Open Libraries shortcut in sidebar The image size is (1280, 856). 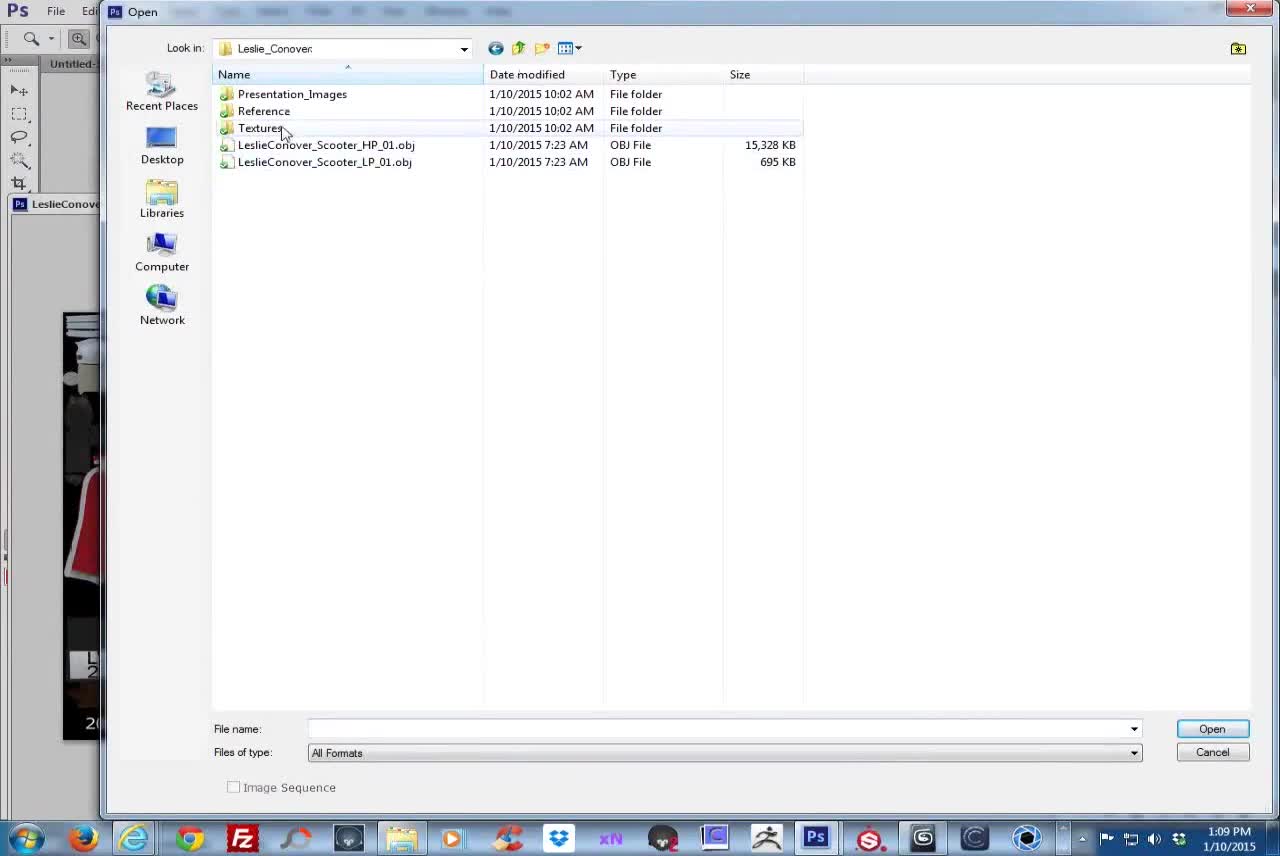coord(162,199)
